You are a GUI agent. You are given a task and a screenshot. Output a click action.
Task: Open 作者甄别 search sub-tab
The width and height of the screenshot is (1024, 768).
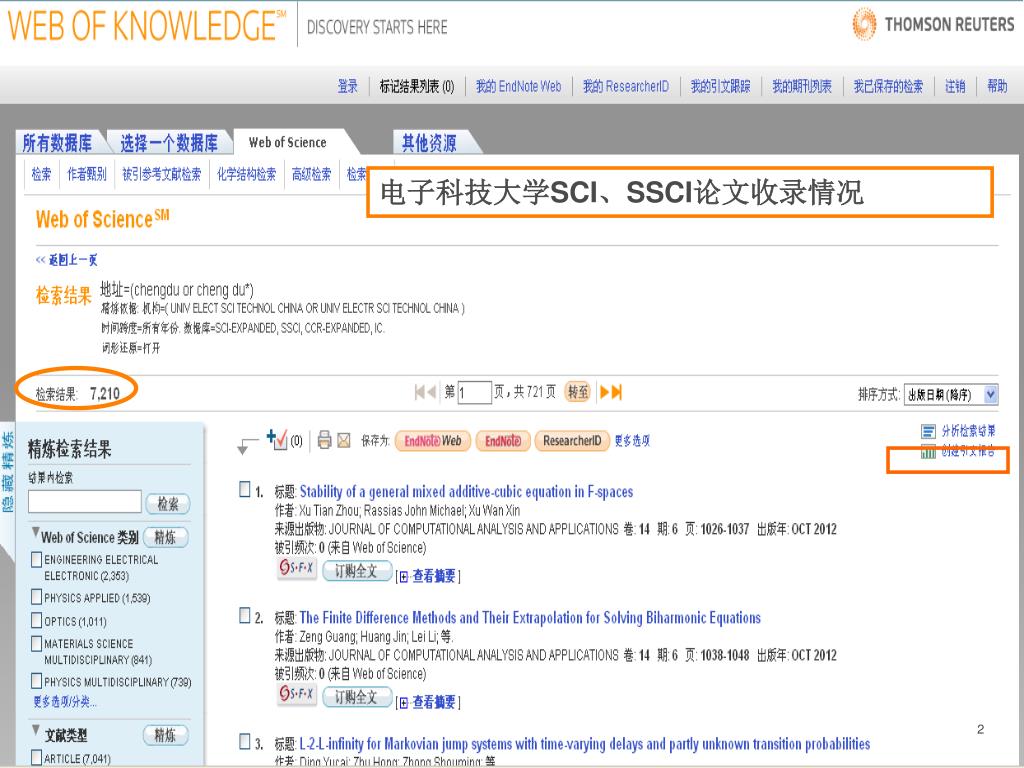coord(87,174)
